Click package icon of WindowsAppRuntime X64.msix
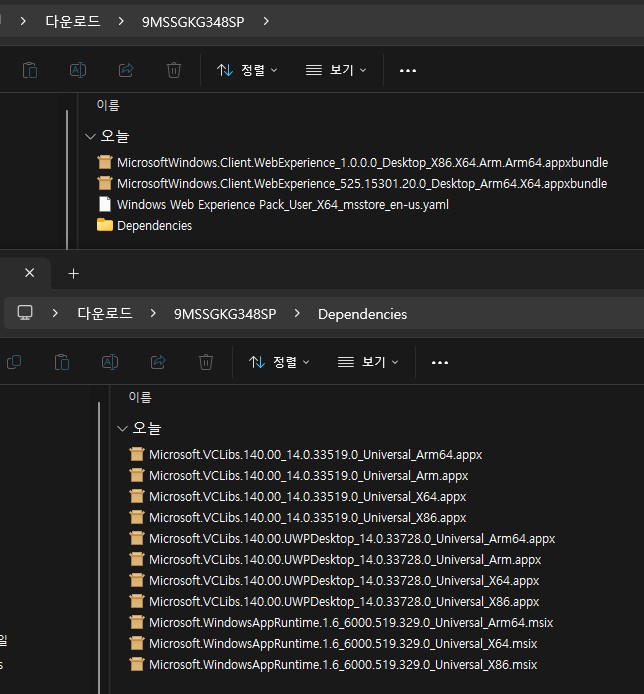This screenshot has height=694, width=644. click(137, 643)
